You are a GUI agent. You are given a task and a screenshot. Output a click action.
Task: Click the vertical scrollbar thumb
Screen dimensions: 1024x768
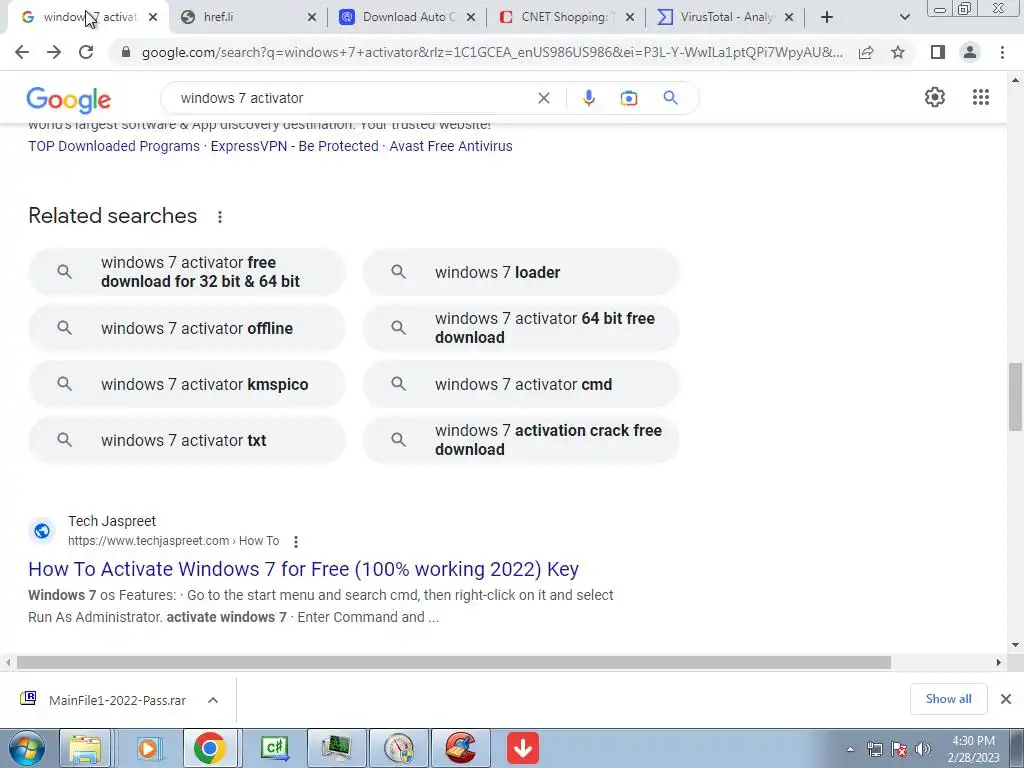click(1015, 396)
